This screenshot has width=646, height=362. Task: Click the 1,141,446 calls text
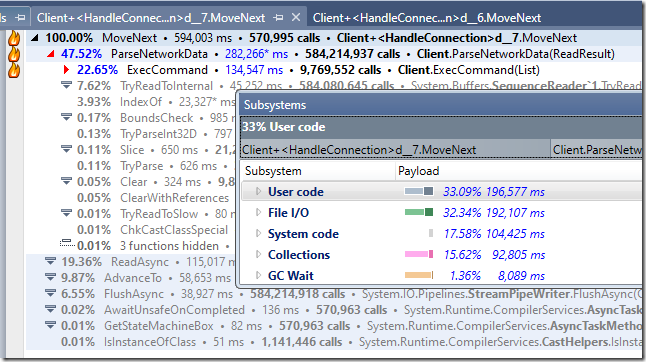302,342
